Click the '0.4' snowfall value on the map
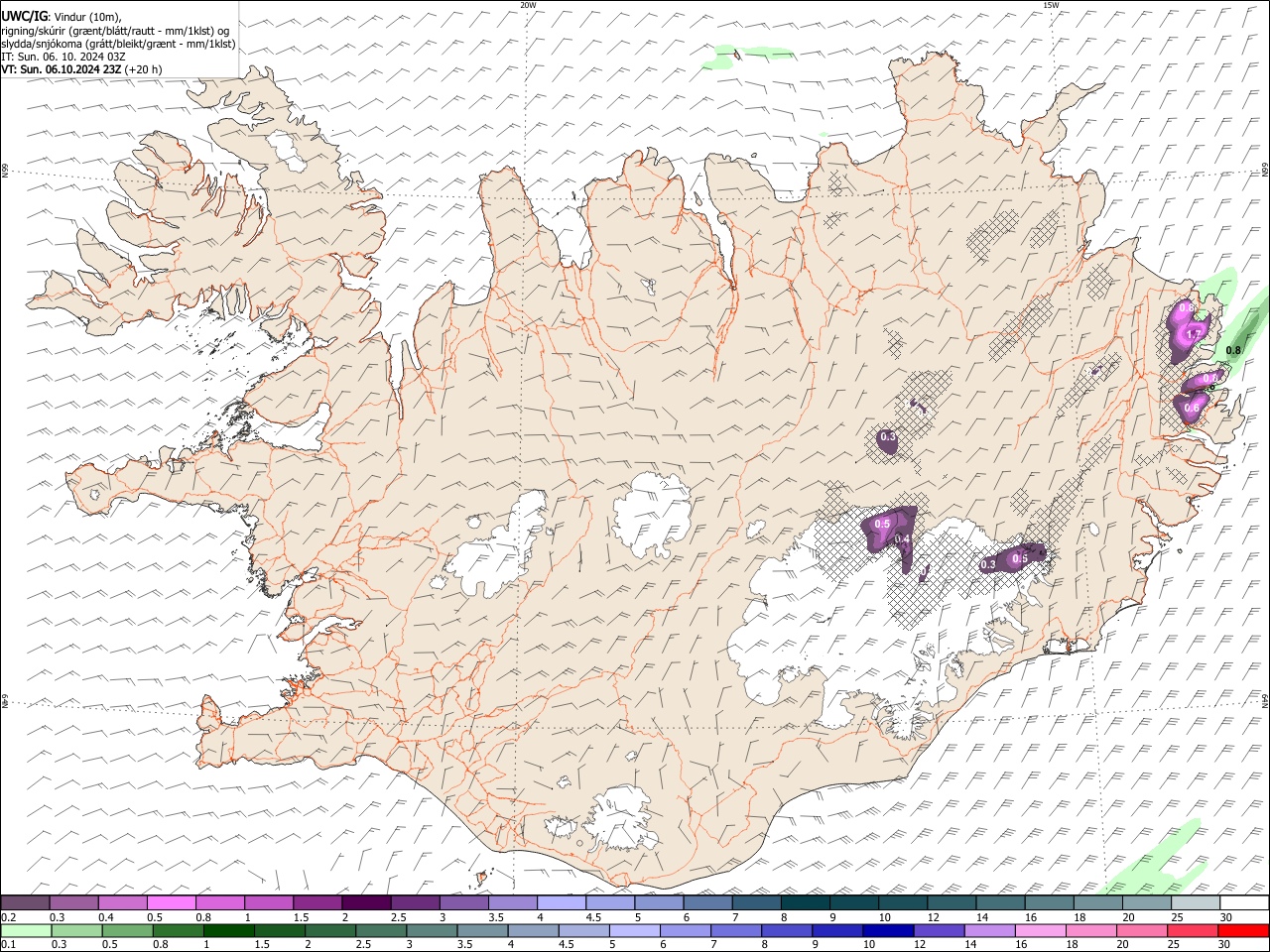 [902, 539]
